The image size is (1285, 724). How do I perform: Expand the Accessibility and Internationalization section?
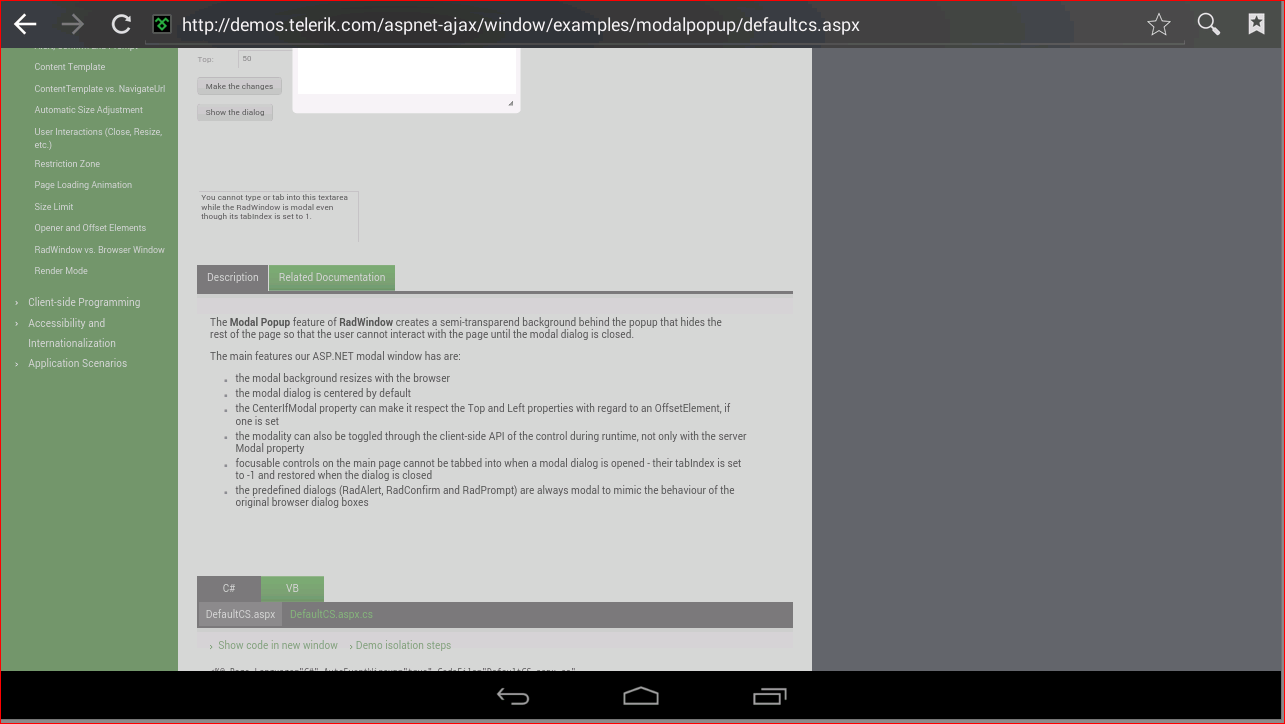pos(16,323)
